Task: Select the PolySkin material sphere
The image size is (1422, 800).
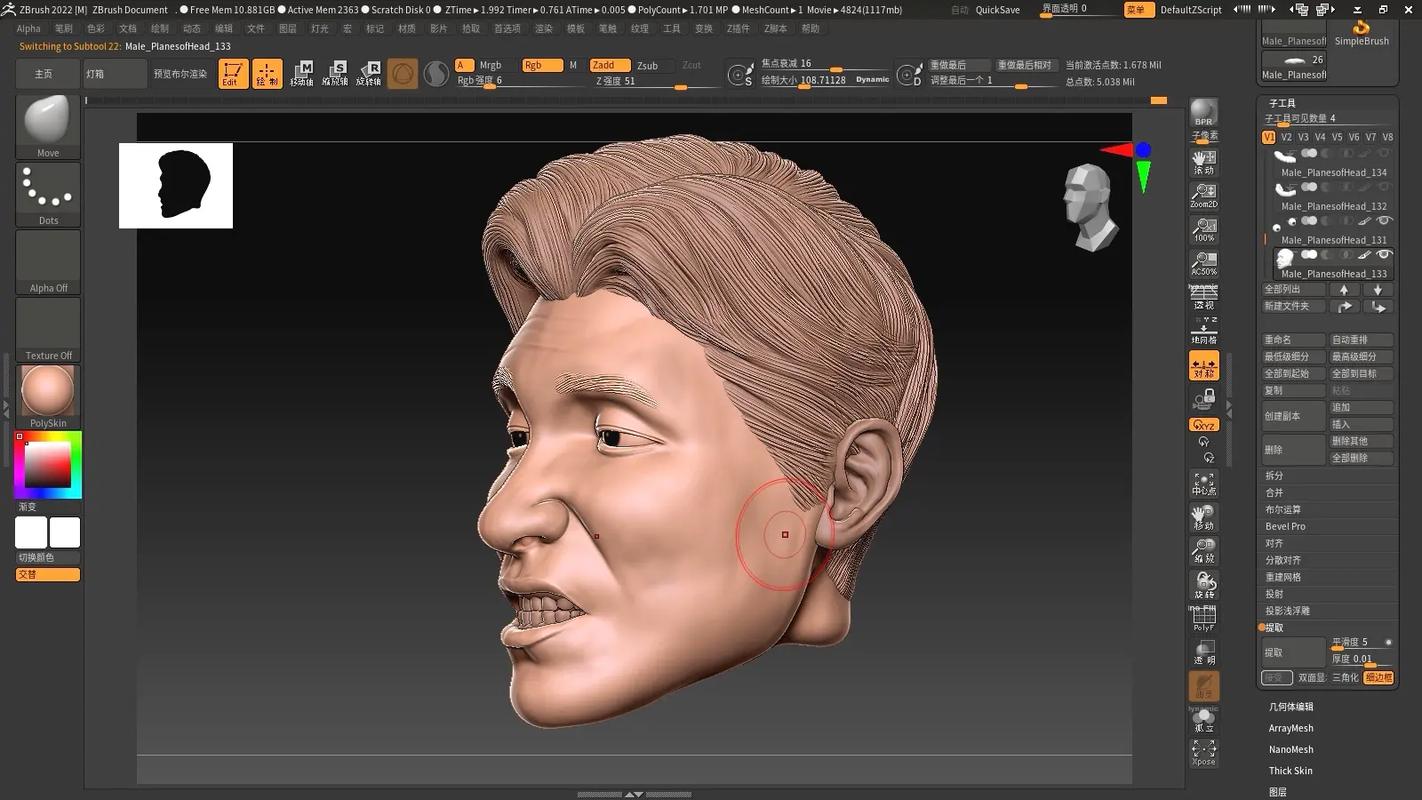Action: 48,396
